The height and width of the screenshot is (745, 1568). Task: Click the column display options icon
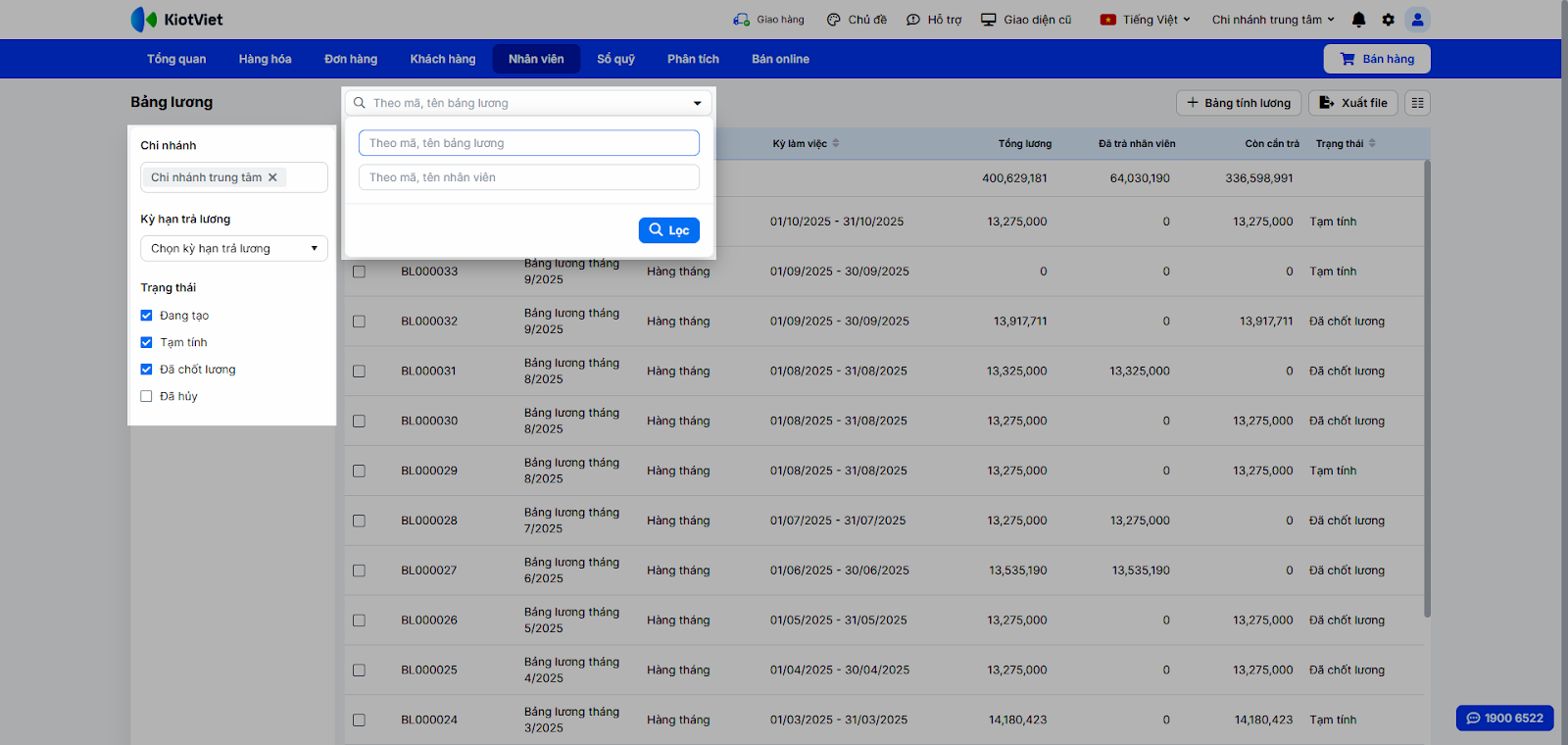click(x=1417, y=103)
